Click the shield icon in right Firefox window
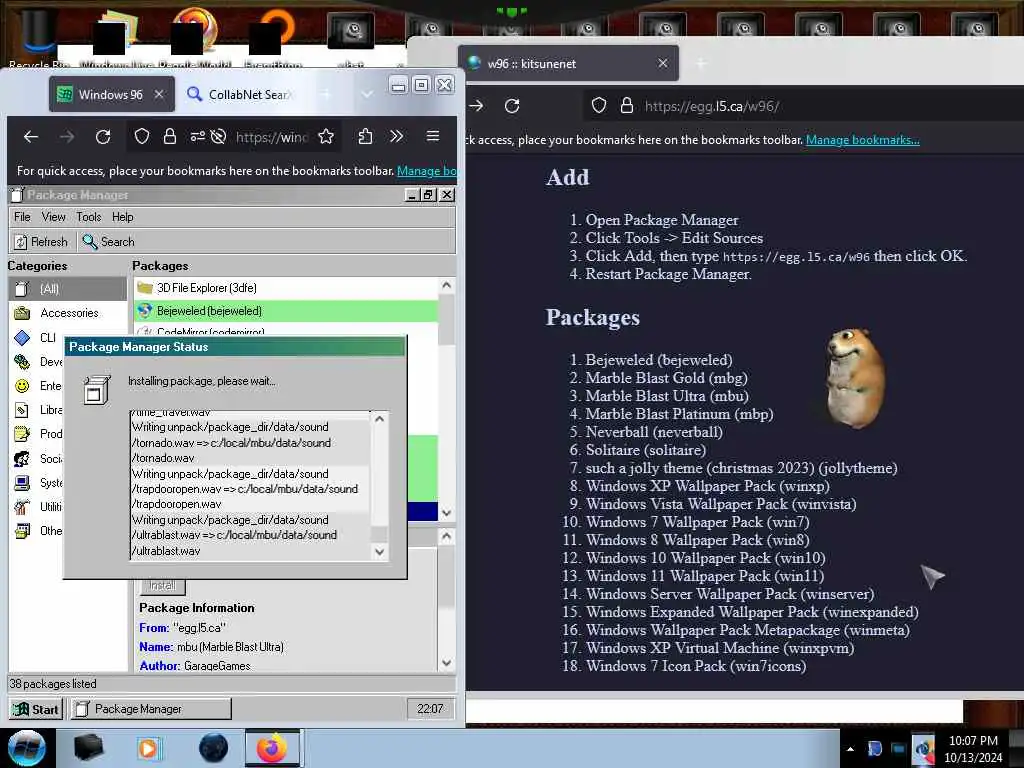1024x768 pixels. pyautogui.click(x=599, y=106)
